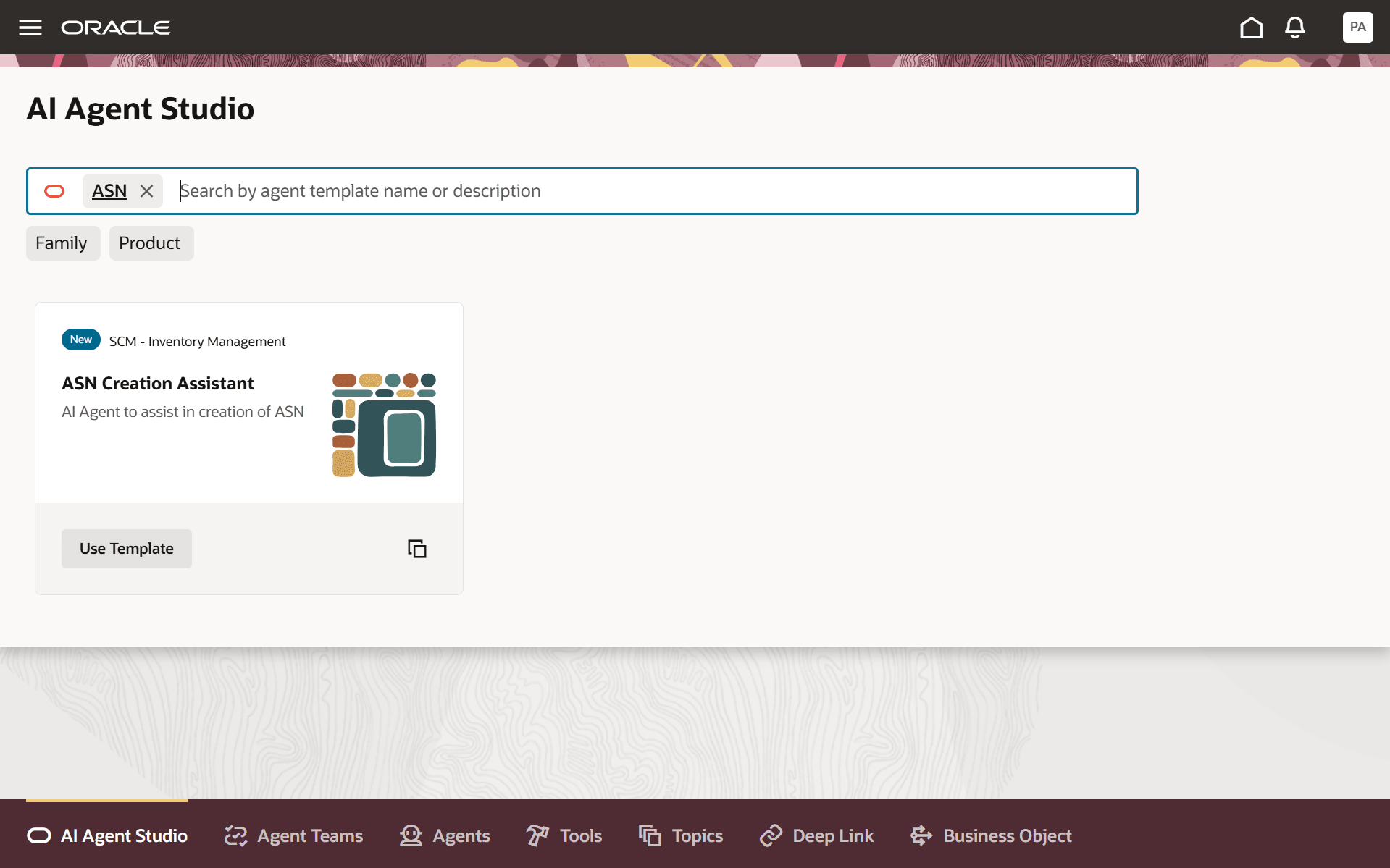1390x868 pixels.
Task: Click the New badge on the card
Action: pos(81,340)
